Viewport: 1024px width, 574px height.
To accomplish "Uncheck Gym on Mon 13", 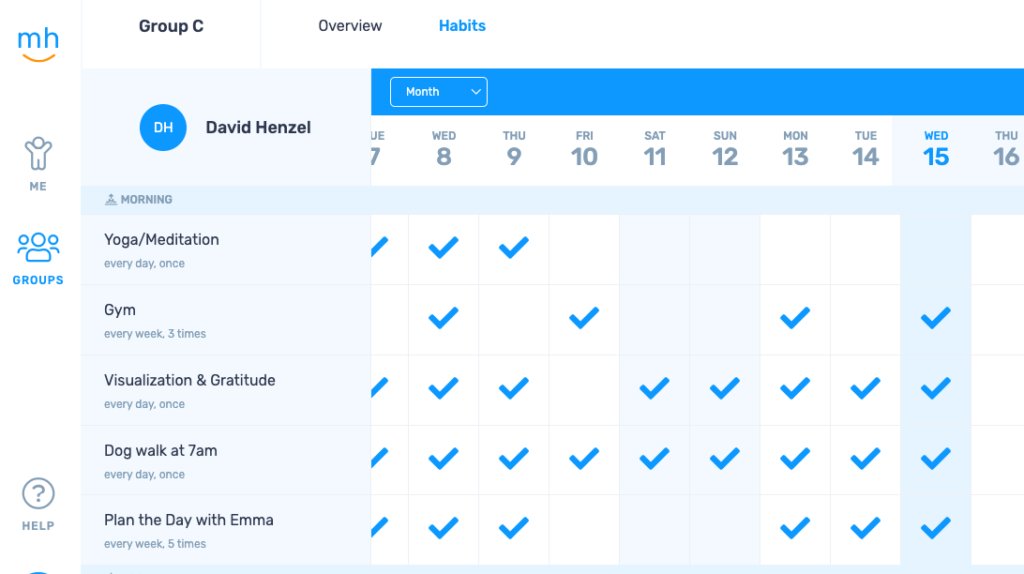I will point(795,319).
